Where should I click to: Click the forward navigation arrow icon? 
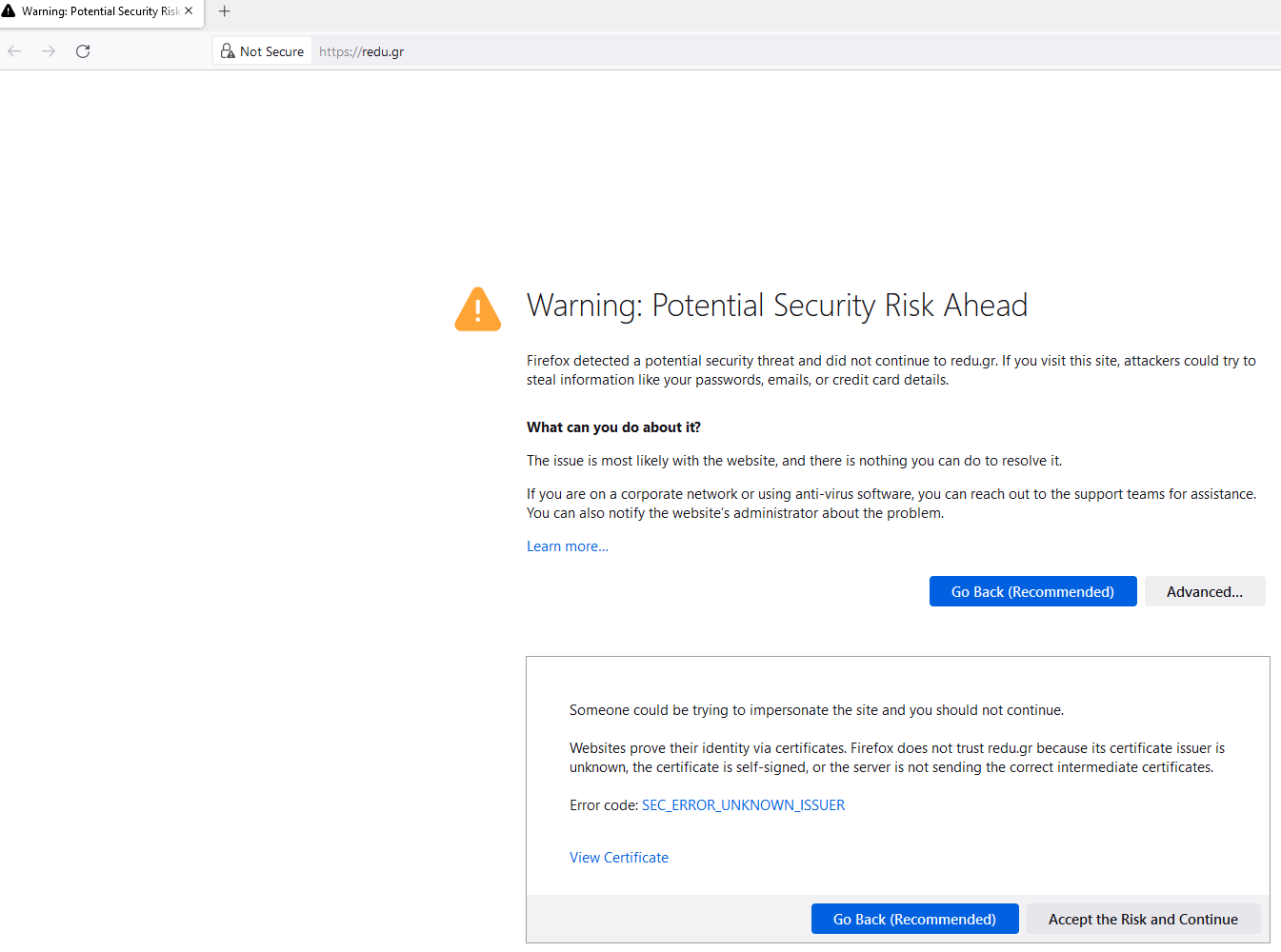tap(49, 51)
